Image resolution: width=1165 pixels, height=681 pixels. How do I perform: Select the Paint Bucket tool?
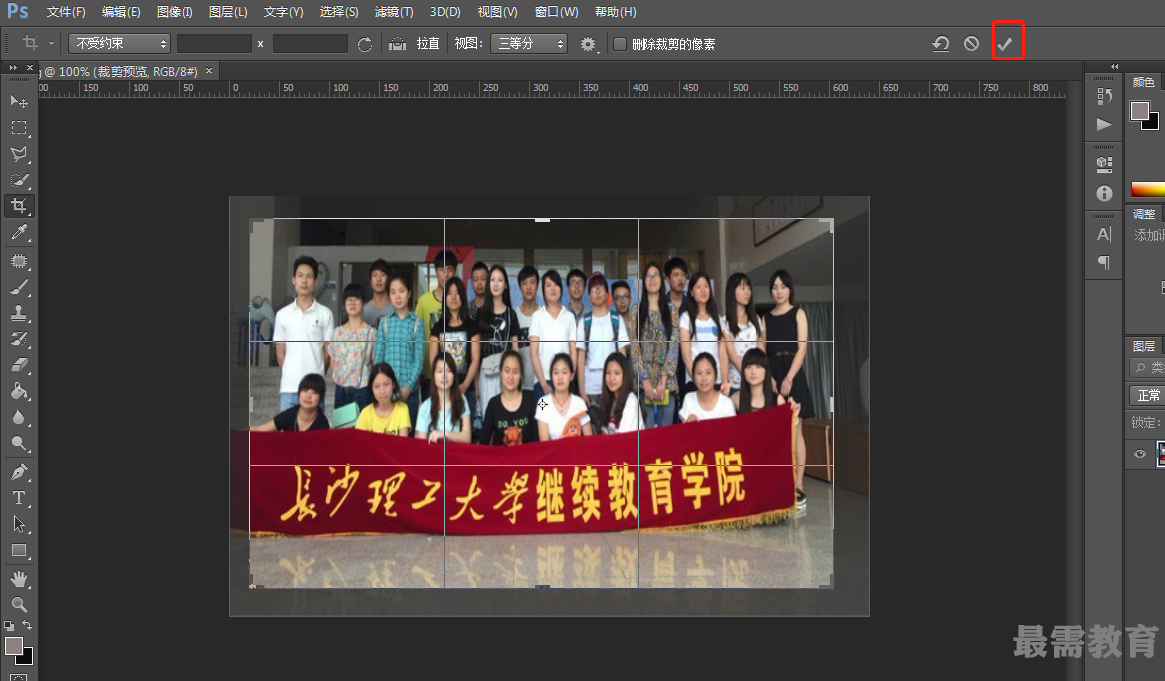[x=19, y=391]
